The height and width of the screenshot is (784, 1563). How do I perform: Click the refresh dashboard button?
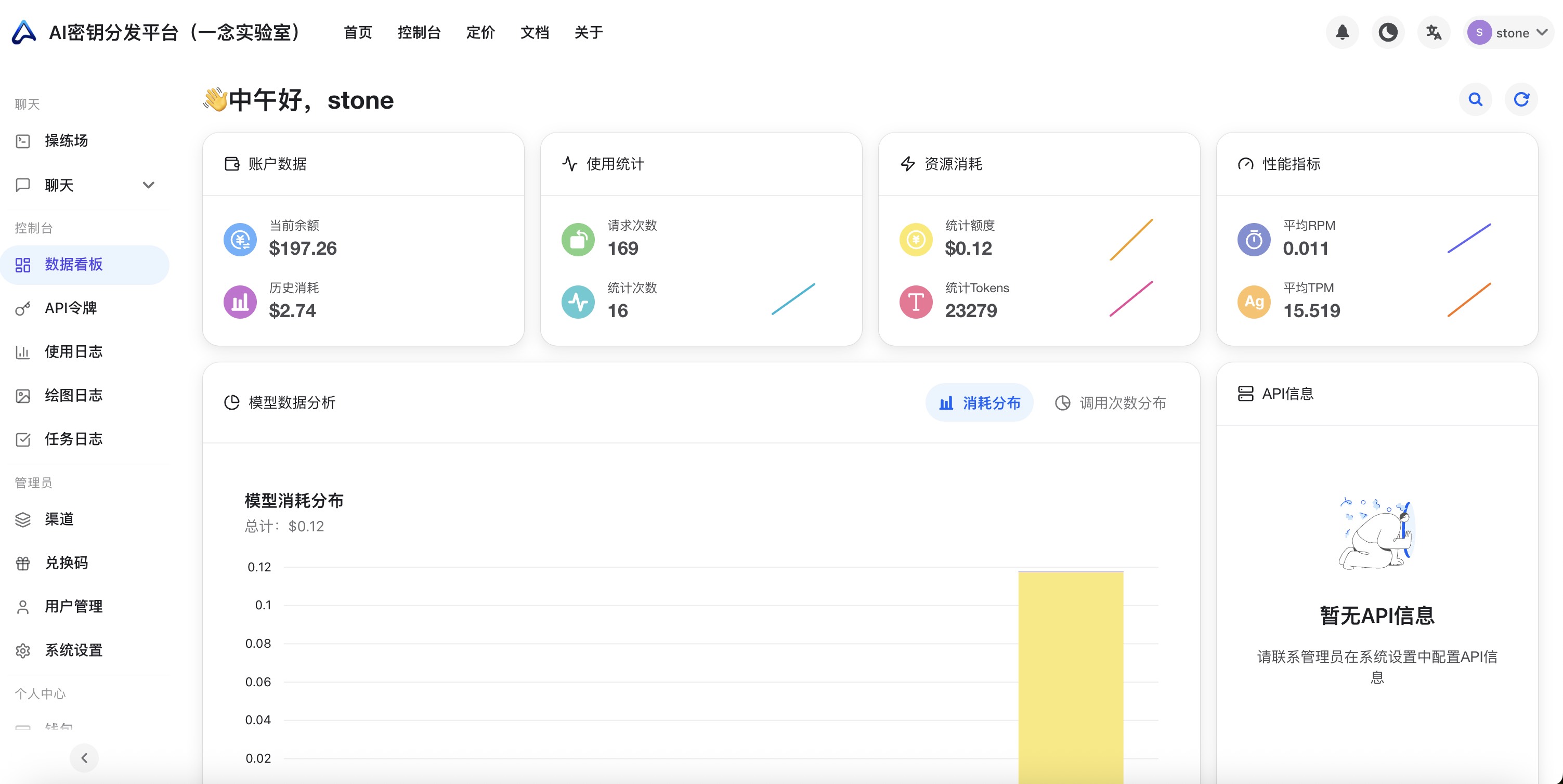[1520, 99]
